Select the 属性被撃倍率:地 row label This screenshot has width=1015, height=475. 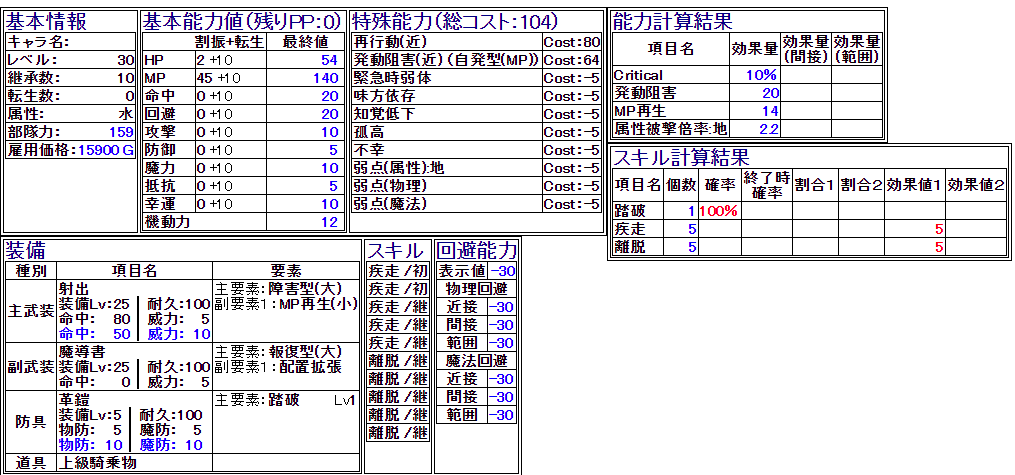point(670,129)
